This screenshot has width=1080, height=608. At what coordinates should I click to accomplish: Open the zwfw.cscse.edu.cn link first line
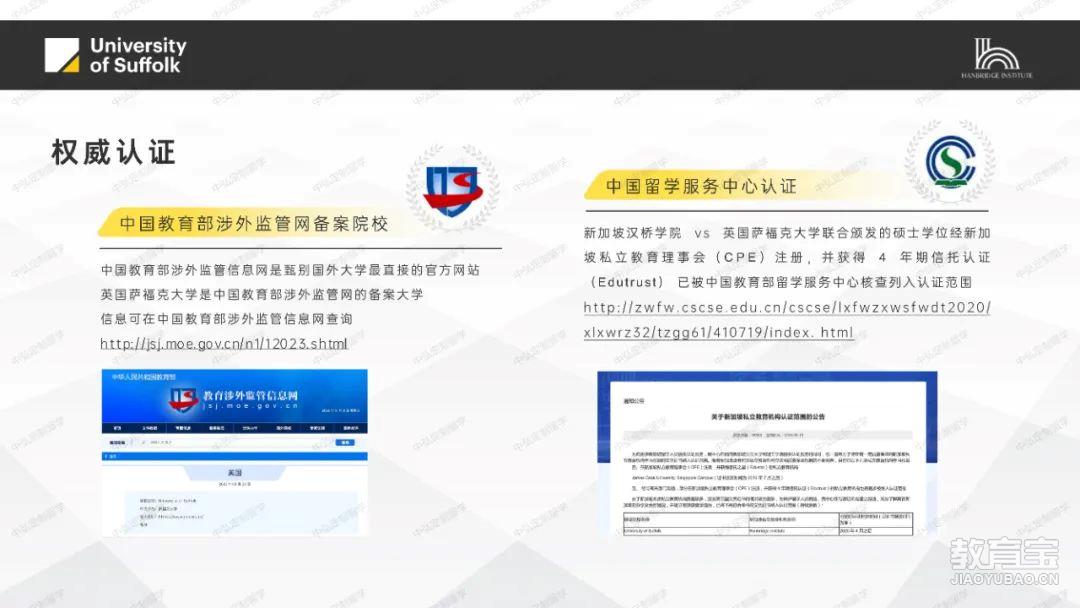click(x=787, y=308)
